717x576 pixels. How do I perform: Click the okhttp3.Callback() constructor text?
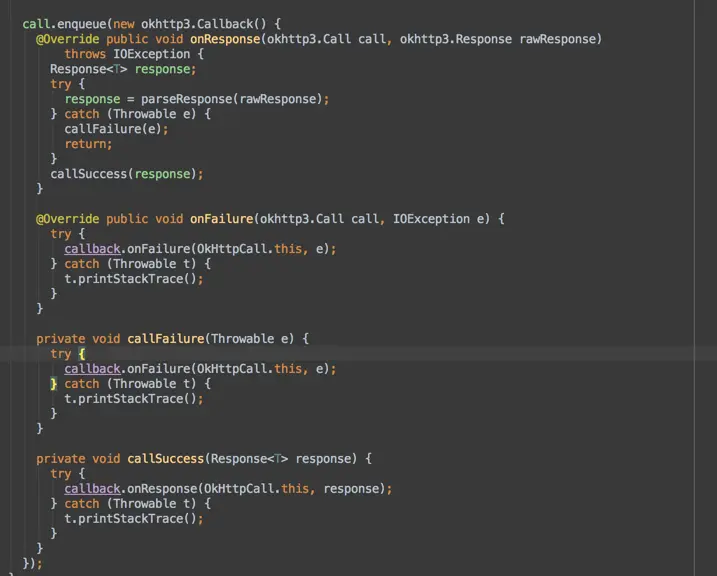coord(203,24)
